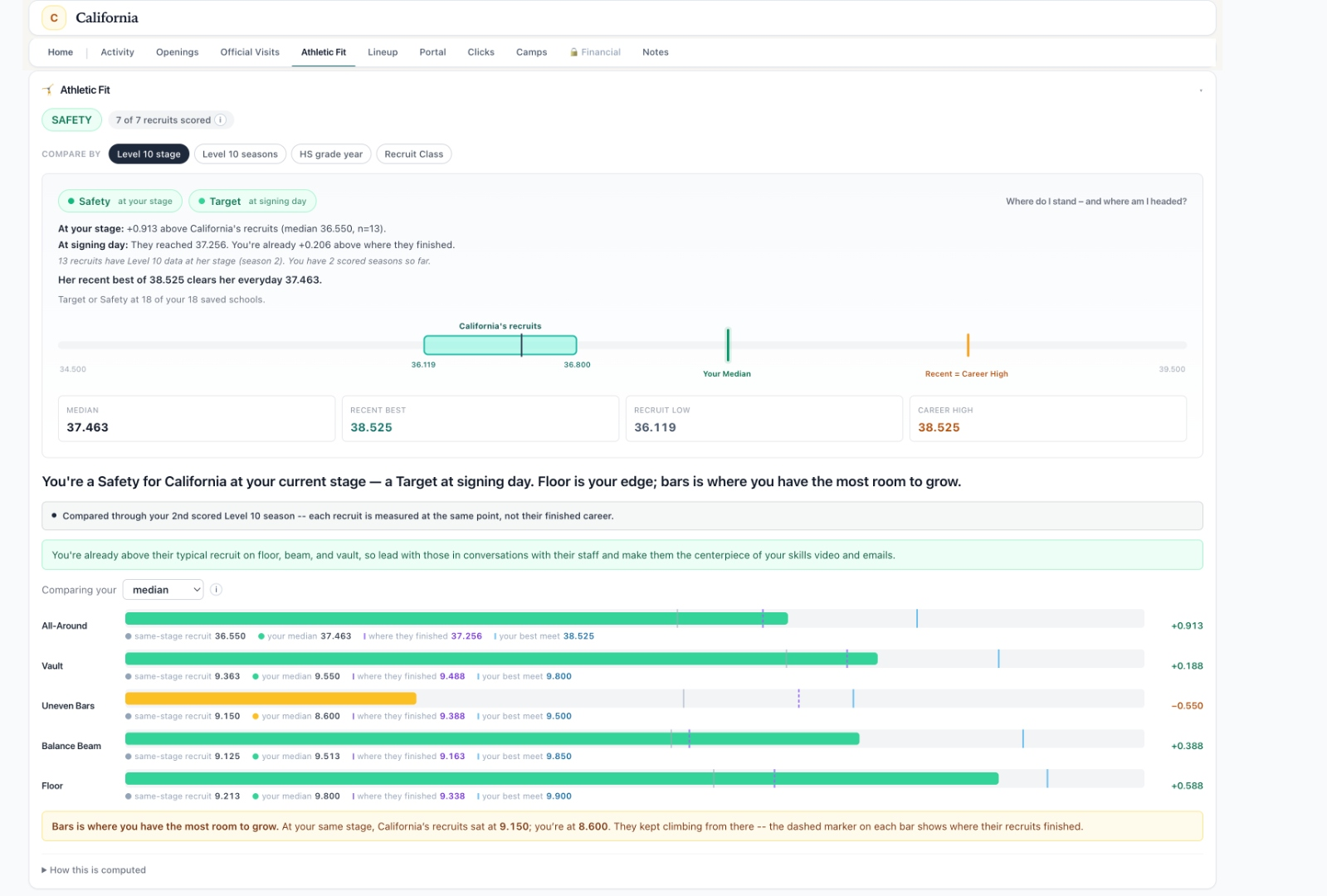1327x896 pixels.
Task: Click the 36.119 lower bound label on the range track
Action: [423, 365]
